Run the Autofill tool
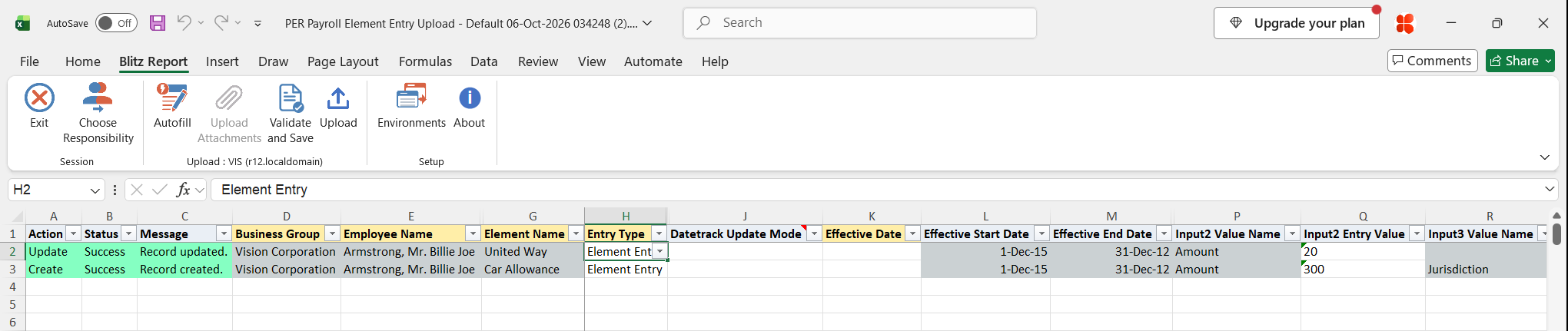The image size is (1568, 331). point(172,105)
